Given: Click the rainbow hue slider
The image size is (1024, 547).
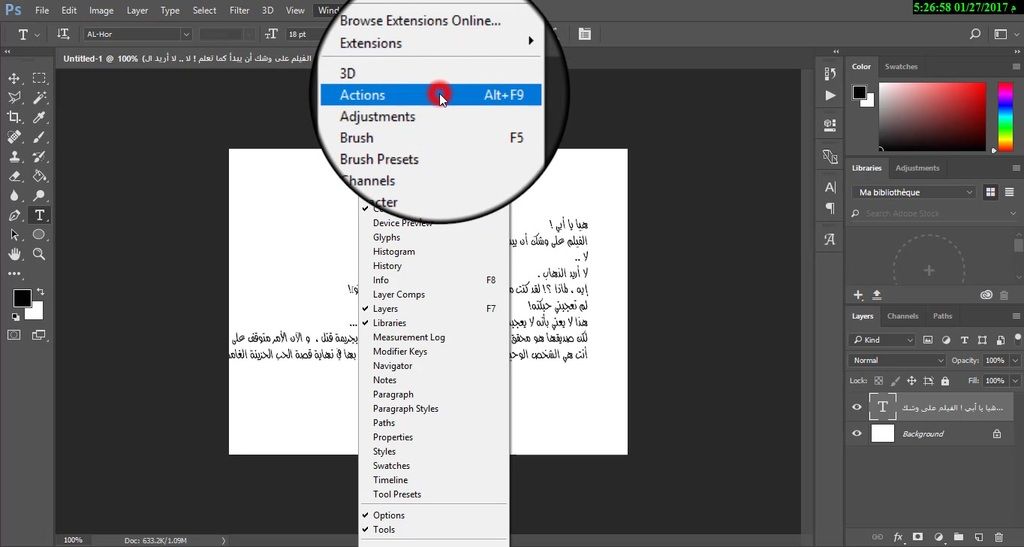Looking at the screenshot, I should [1005, 117].
